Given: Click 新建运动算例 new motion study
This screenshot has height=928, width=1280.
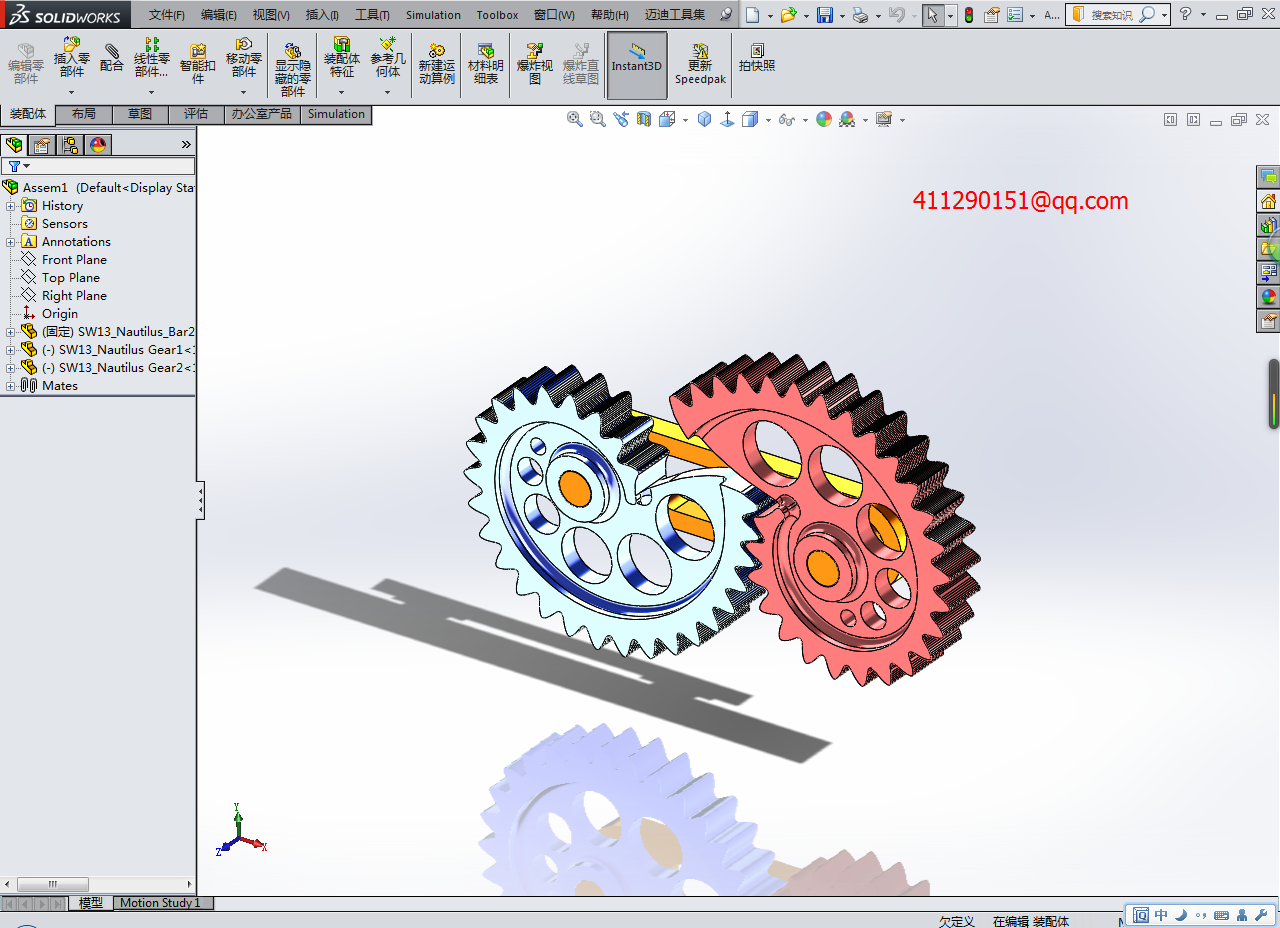Looking at the screenshot, I should [x=437, y=63].
